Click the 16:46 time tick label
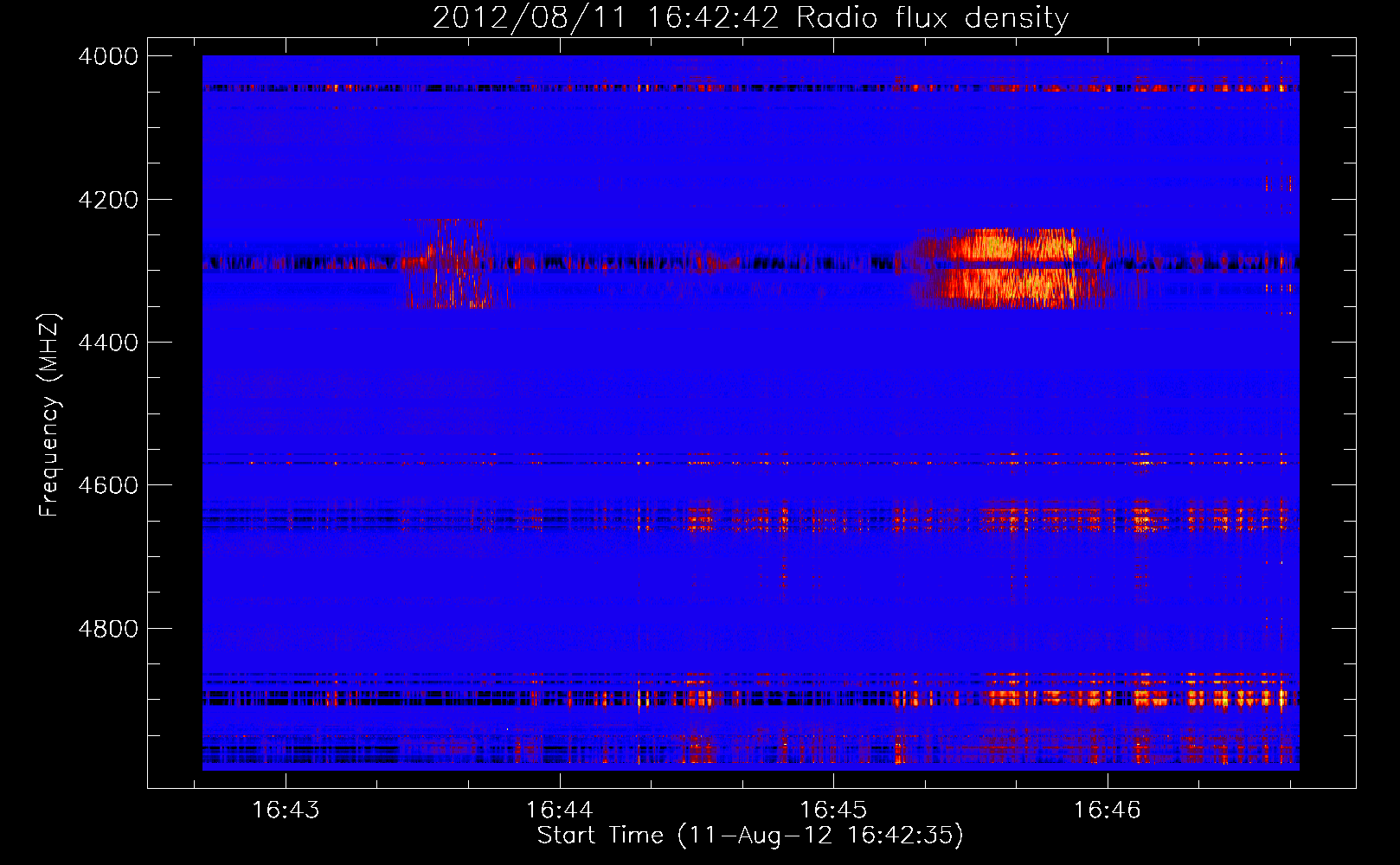 [x=1108, y=811]
